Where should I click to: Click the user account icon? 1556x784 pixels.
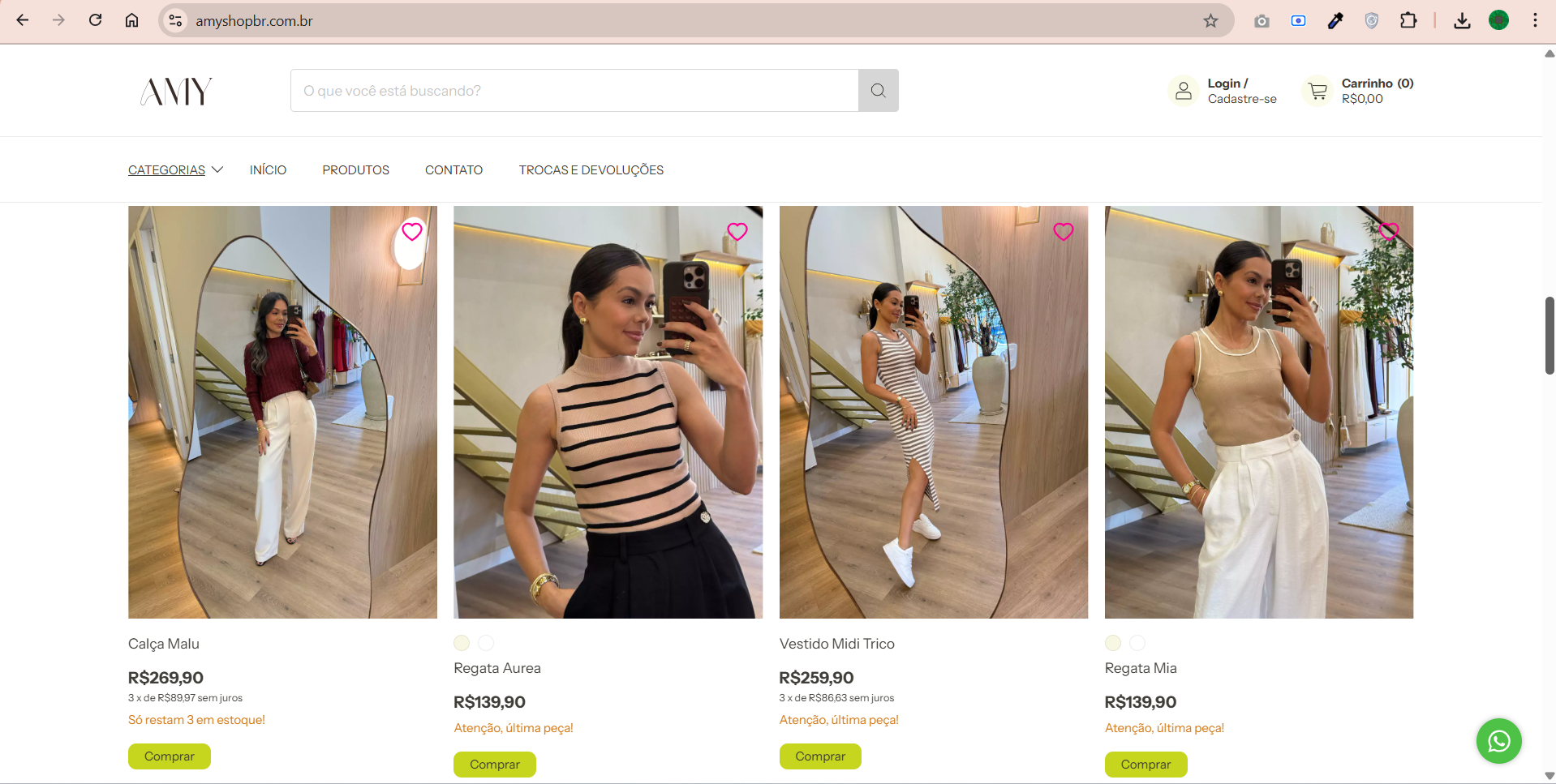[x=1184, y=91]
